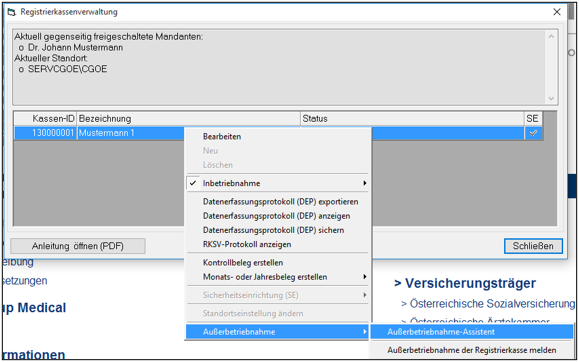Expand the Monats- oder Jahresbeleg erstellen submenu arrow
The image size is (579, 362).
click(x=365, y=277)
